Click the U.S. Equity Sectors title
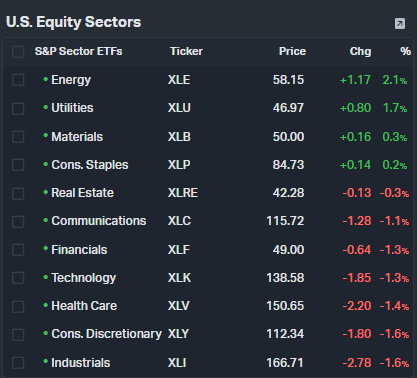This screenshot has height=378, width=417. point(74,22)
